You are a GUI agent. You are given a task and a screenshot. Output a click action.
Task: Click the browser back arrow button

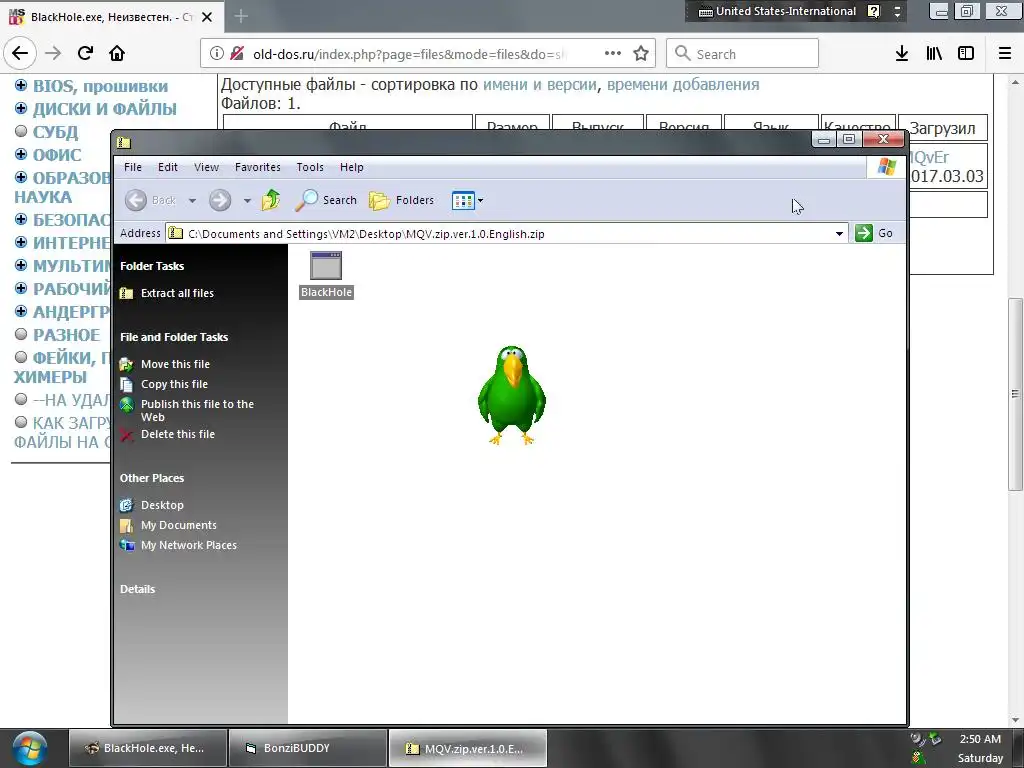[20, 54]
